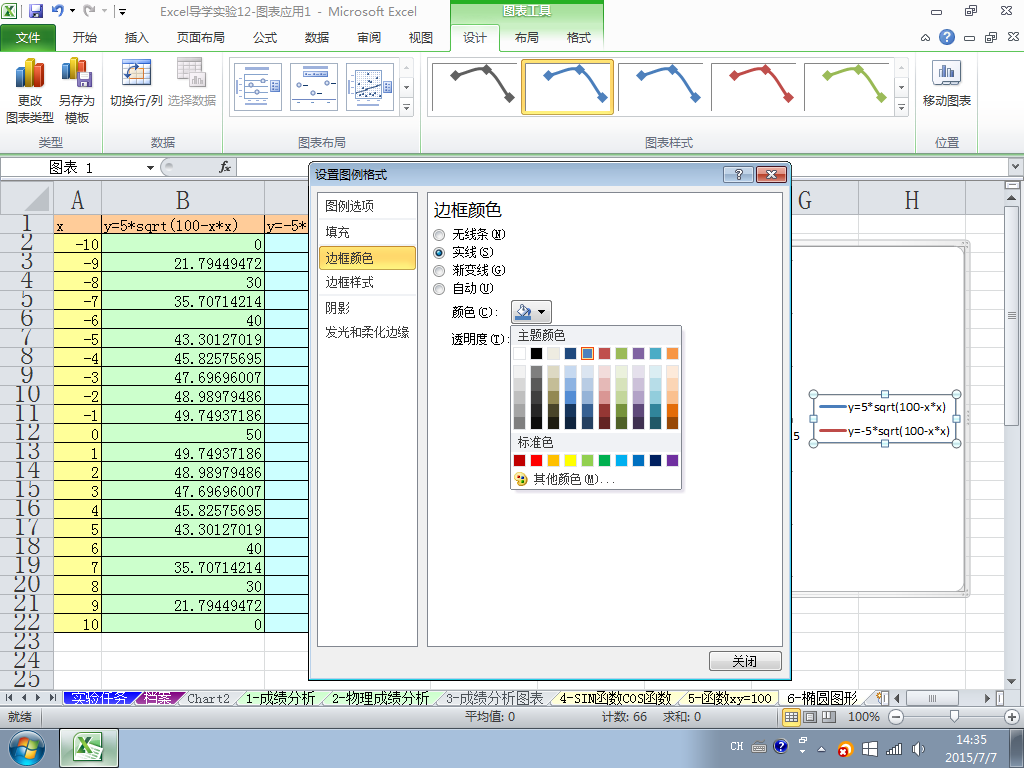The image size is (1024, 768).
Task: Pick the orange theme color swatch
Action: [x=672, y=353]
